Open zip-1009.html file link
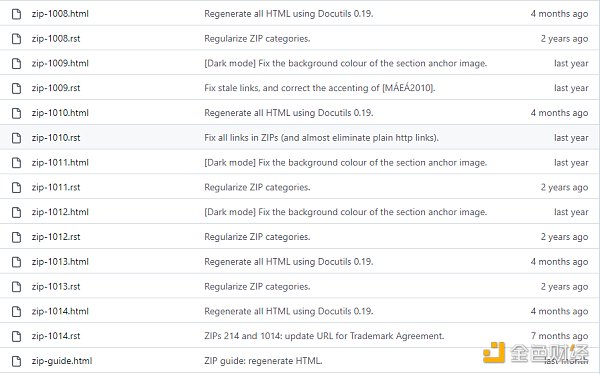Image resolution: width=600 pixels, height=374 pixels. pos(60,63)
